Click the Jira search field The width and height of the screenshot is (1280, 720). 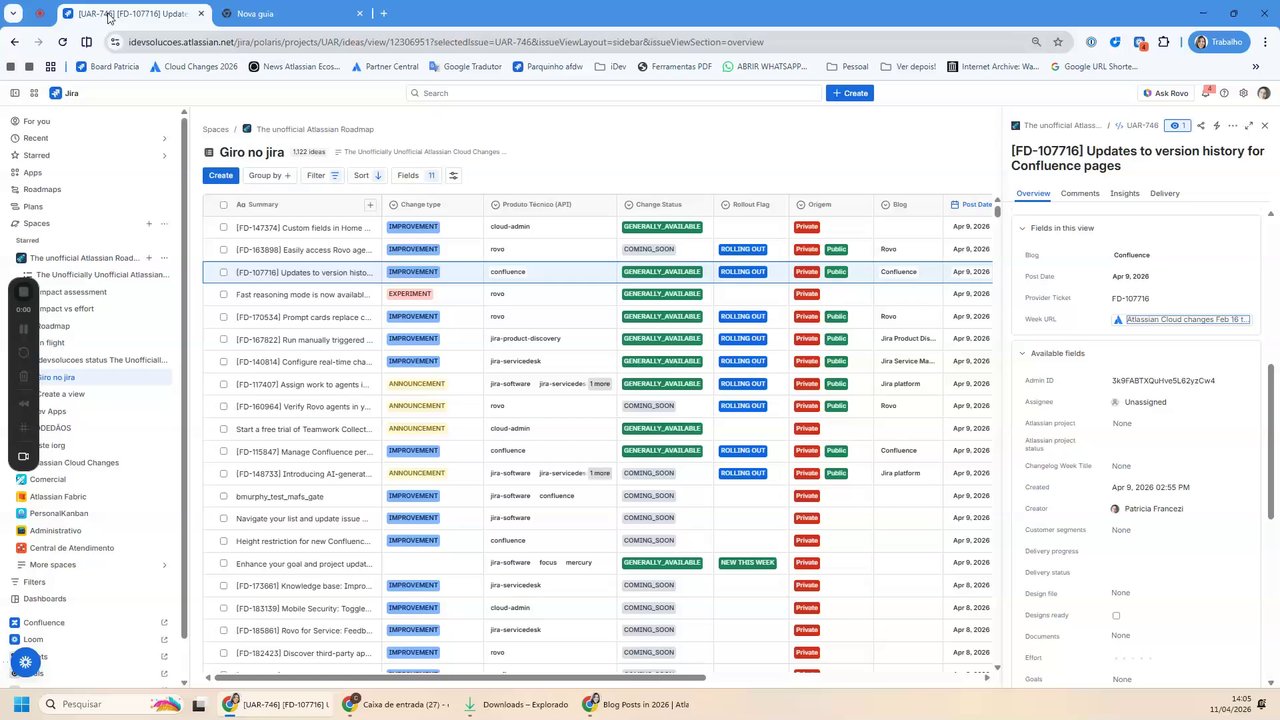(x=614, y=93)
